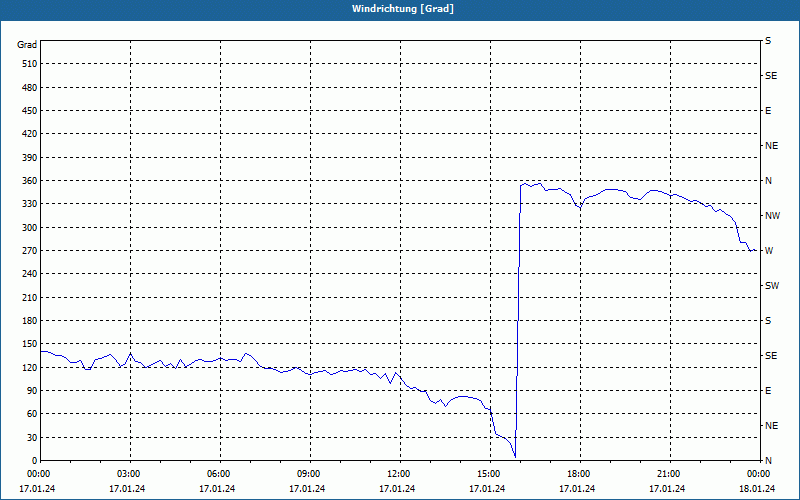Select the 240 degree axis label
Image resolution: width=800 pixels, height=500 pixels.
point(30,274)
